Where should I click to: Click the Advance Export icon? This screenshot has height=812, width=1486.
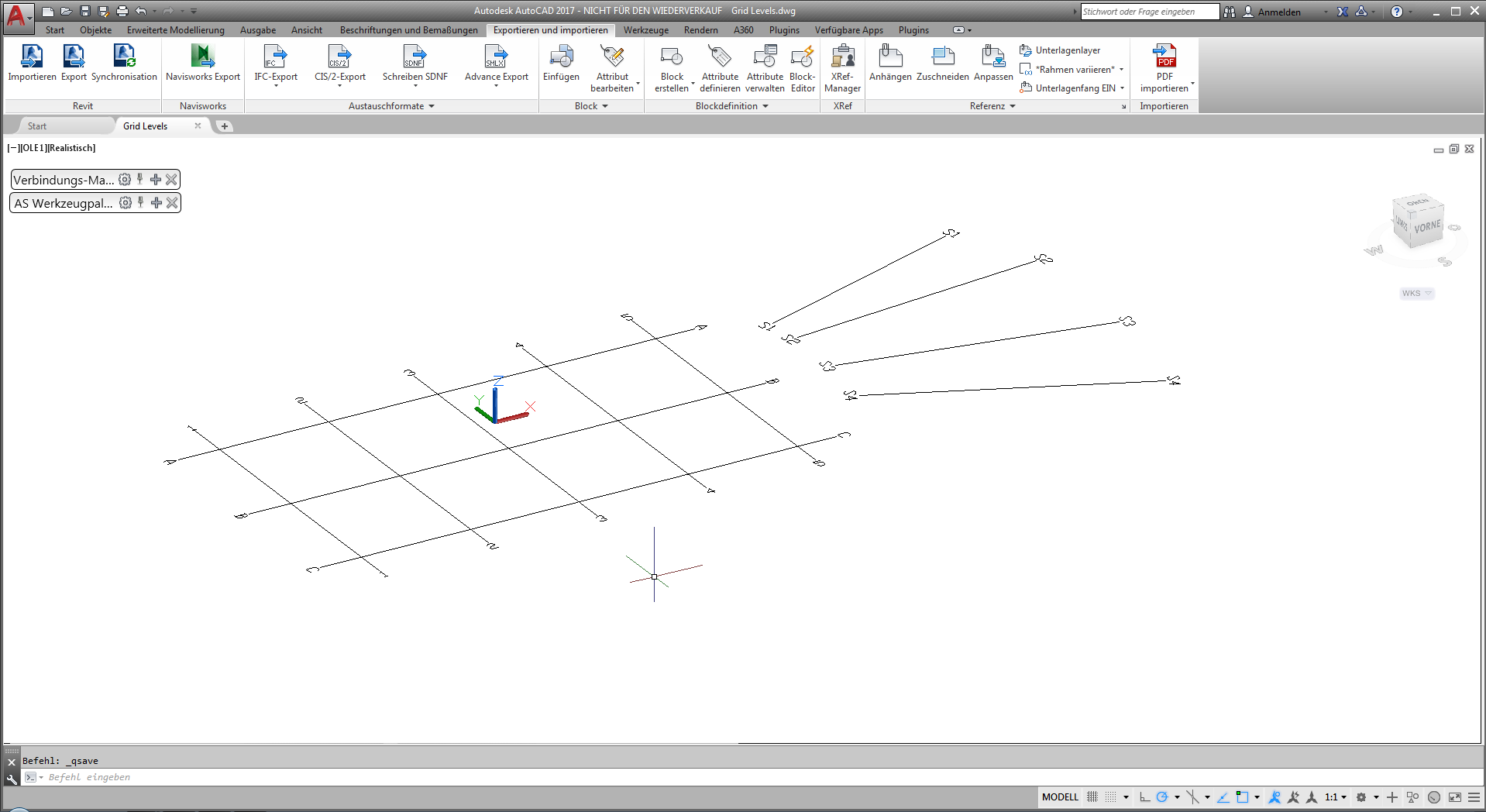(x=497, y=56)
